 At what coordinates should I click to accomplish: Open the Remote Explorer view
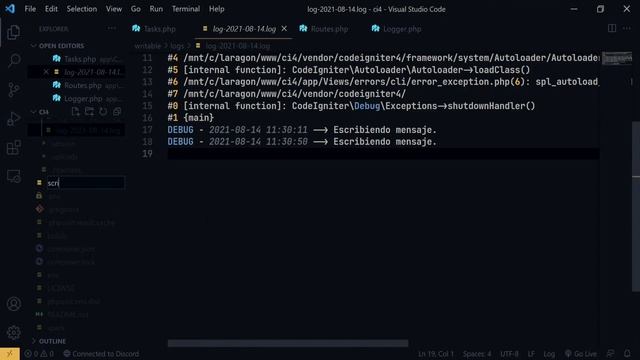coord(13,176)
